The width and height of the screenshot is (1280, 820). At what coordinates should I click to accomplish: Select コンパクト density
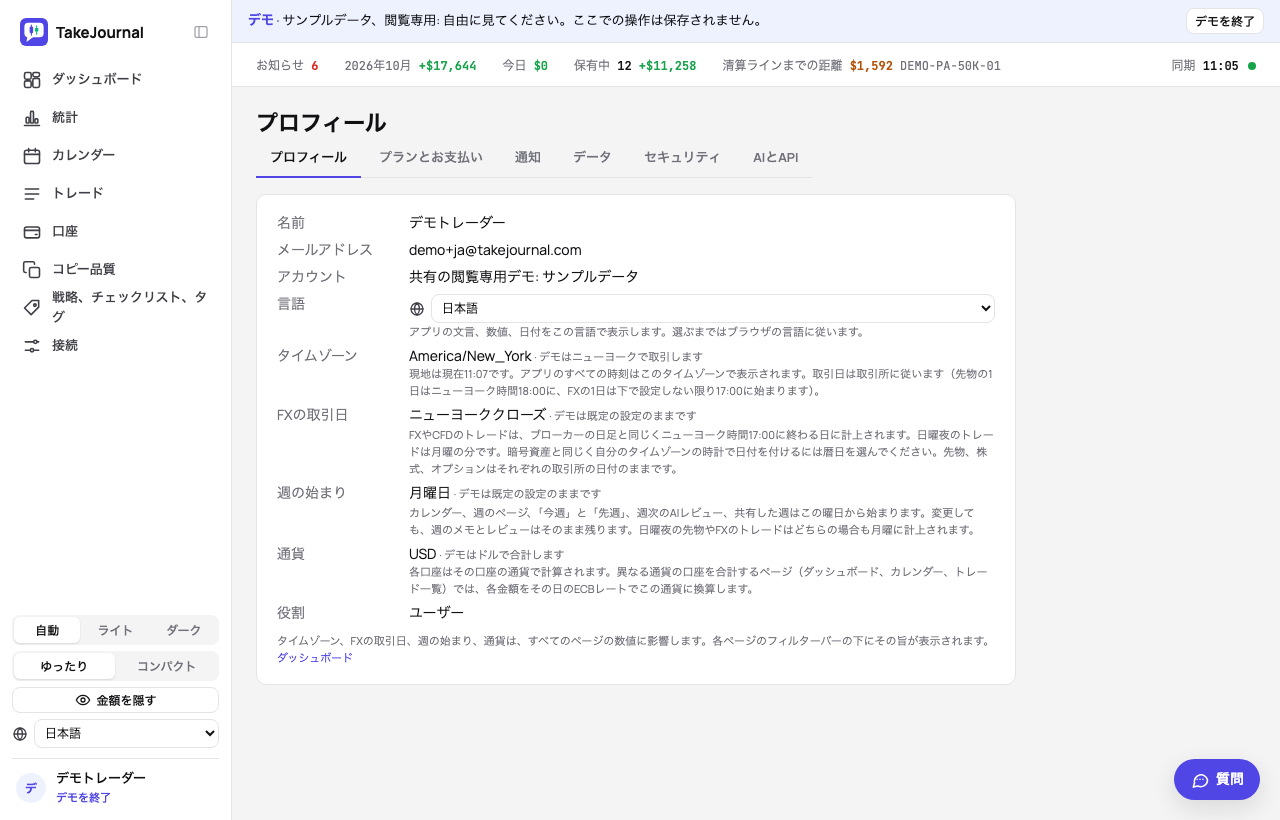pyautogui.click(x=166, y=666)
